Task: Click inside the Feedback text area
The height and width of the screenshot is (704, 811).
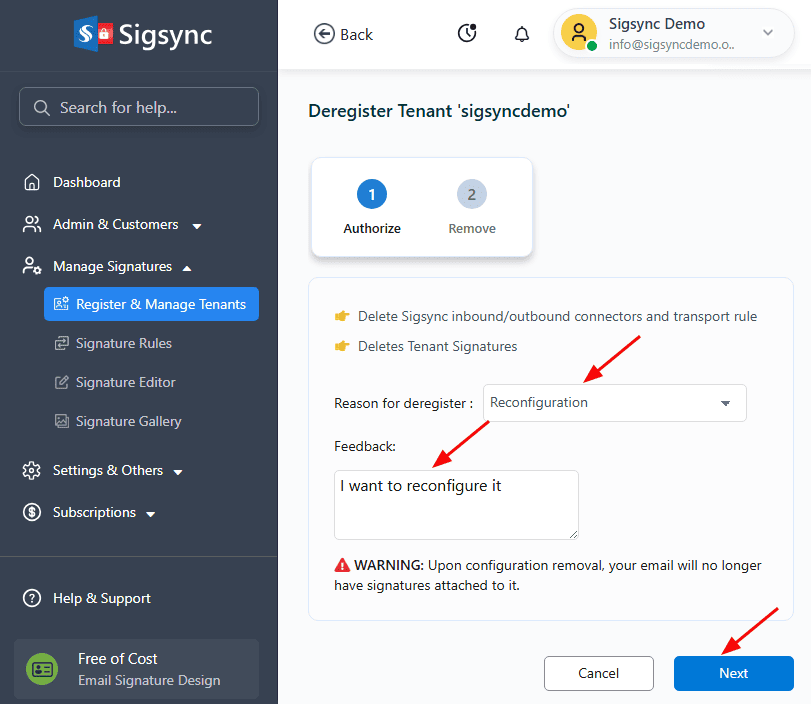Action: click(x=456, y=505)
